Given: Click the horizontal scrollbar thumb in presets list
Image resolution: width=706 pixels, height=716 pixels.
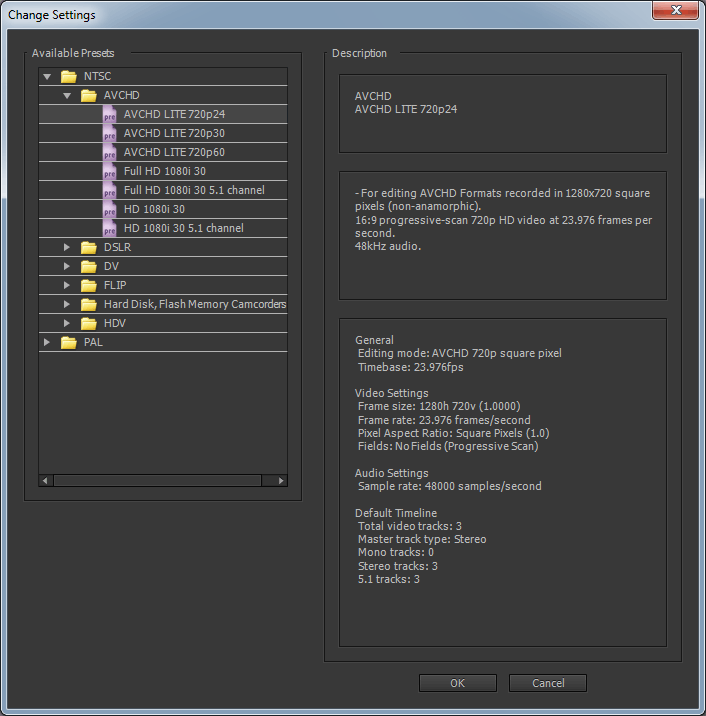Looking at the screenshot, I should (x=158, y=480).
